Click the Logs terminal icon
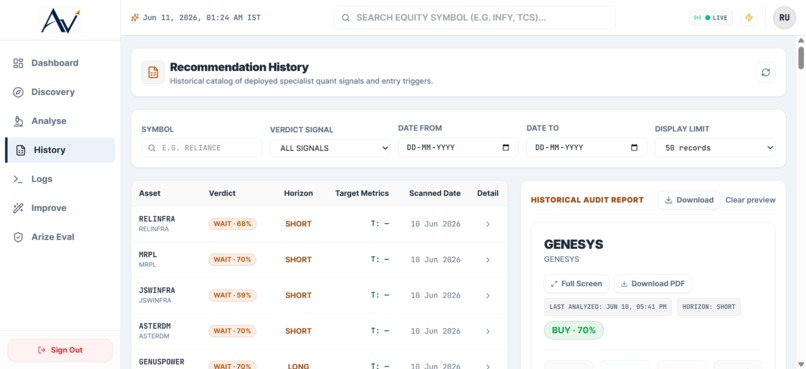 coord(18,179)
